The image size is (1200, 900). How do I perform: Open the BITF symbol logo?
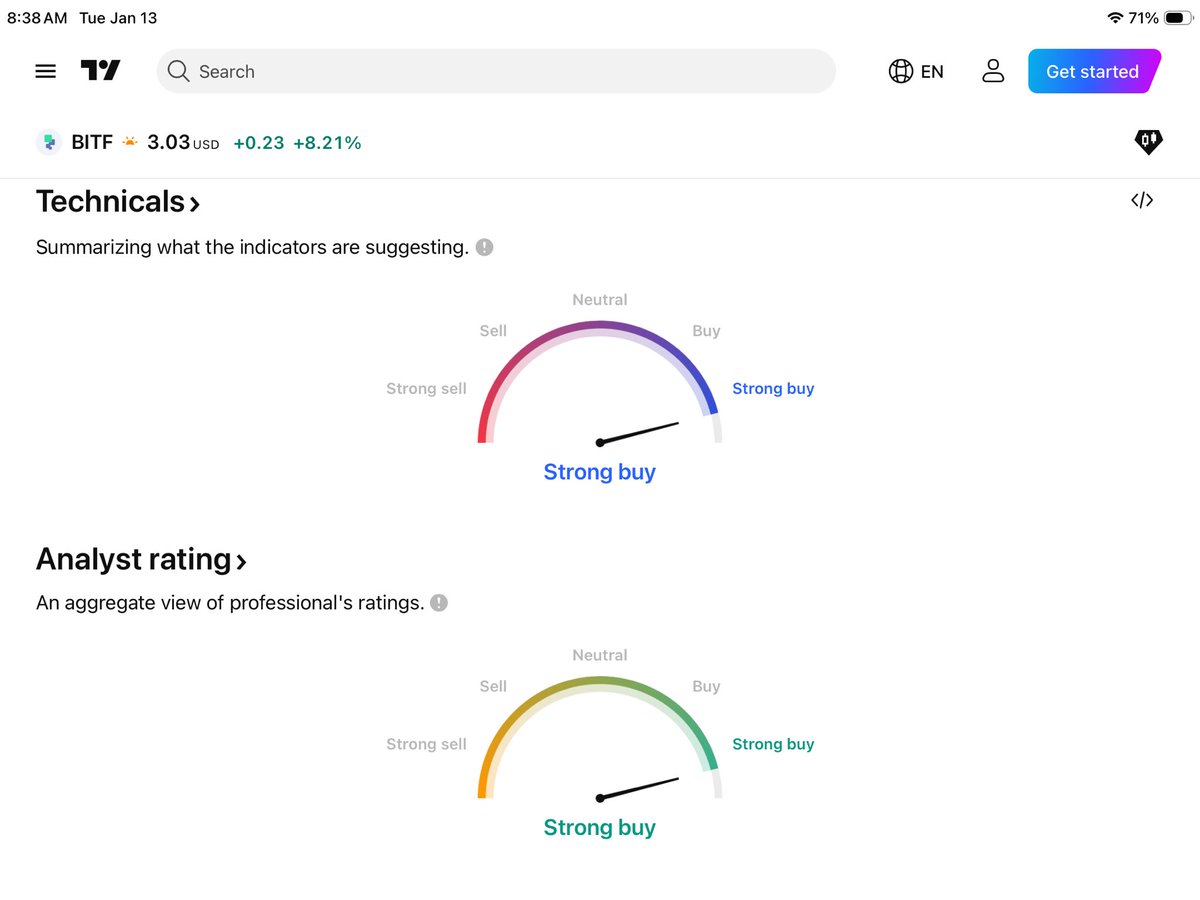point(49,143)
